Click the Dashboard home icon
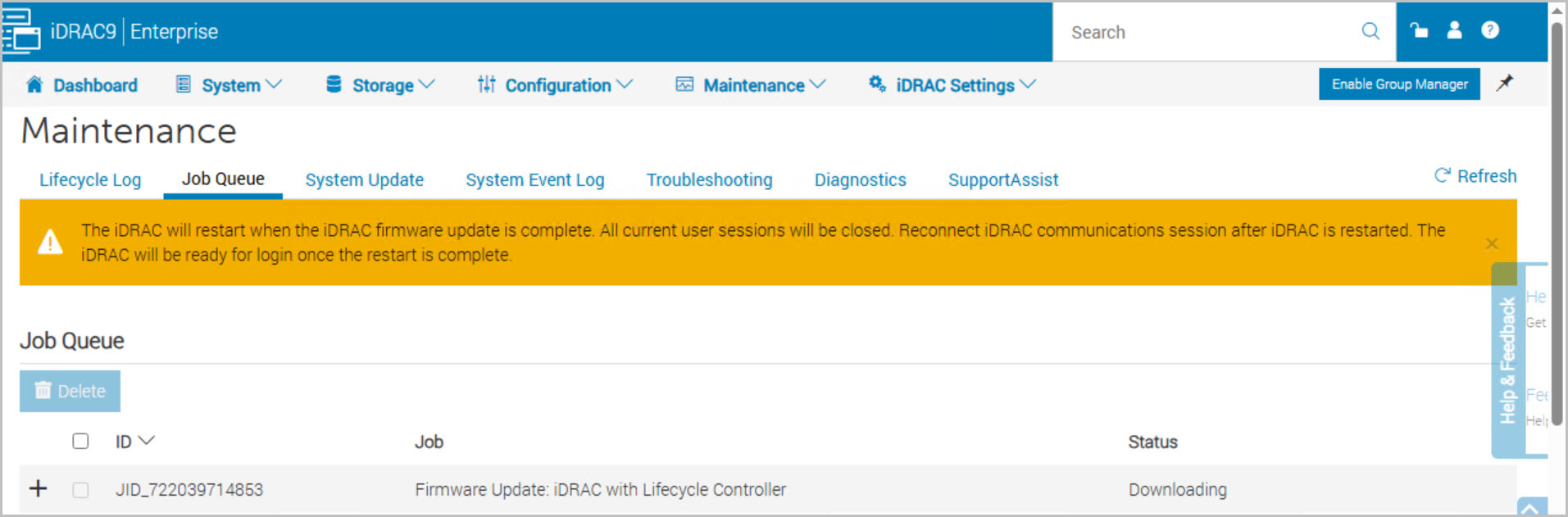Screen dimensions: 1568x517 (34, 84)
